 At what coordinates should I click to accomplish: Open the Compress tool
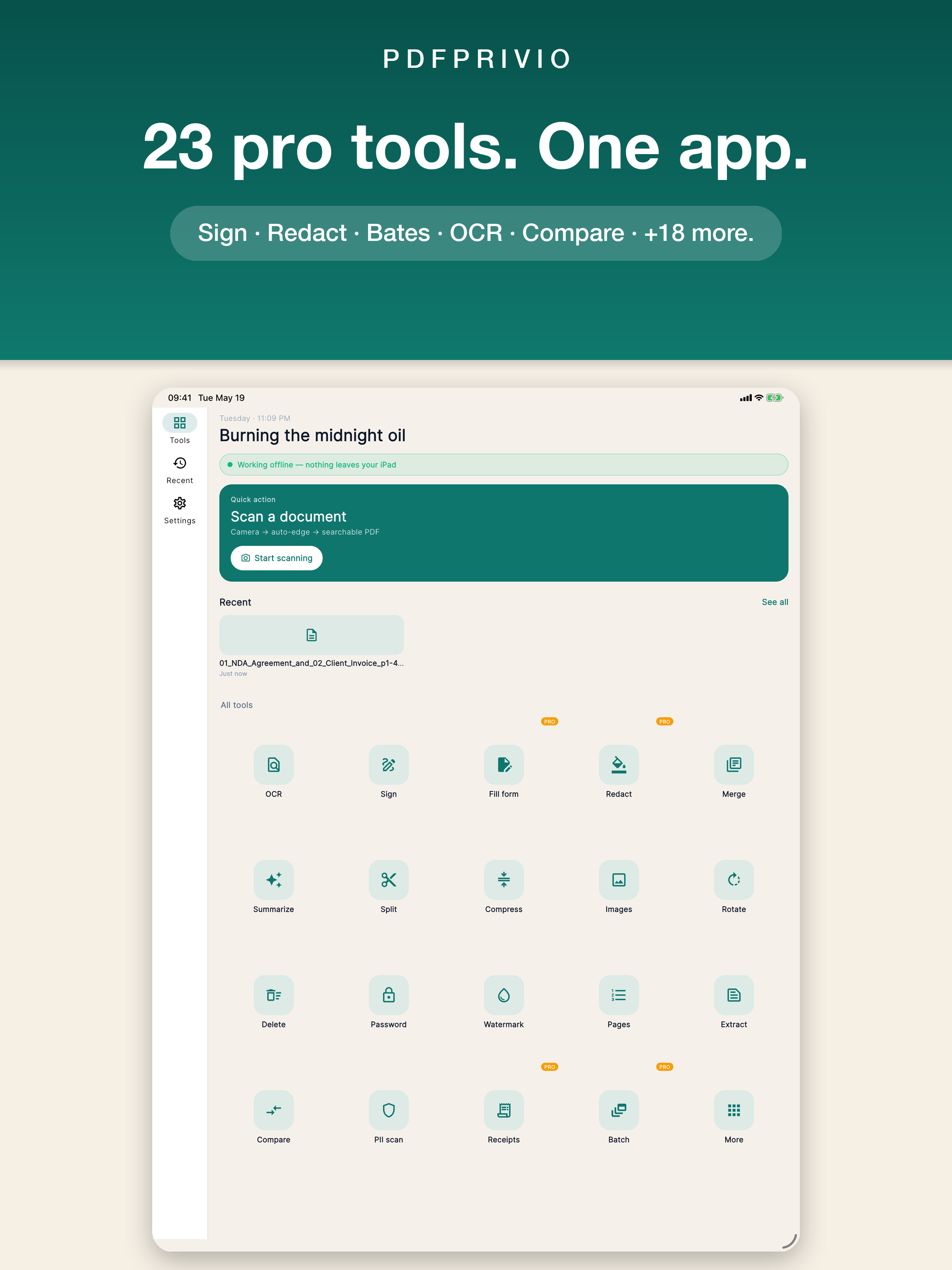coord(504,880)
